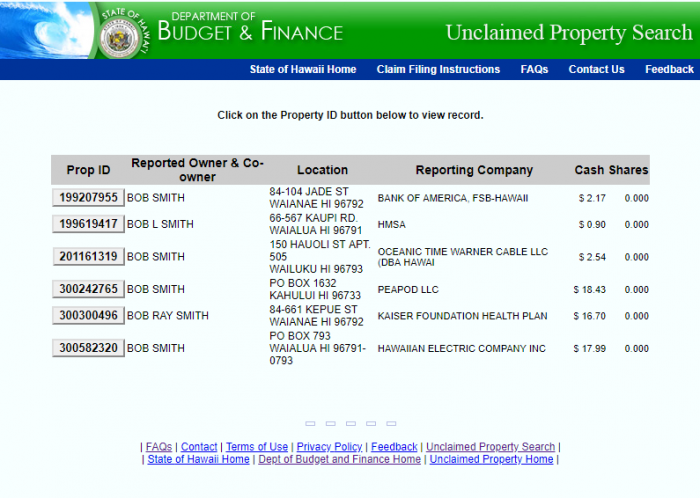Image resolution: width=700 pixels, height=498 pixels.
Task: Click the Feedback link in the footer
Action: click(x=394, y=447)
